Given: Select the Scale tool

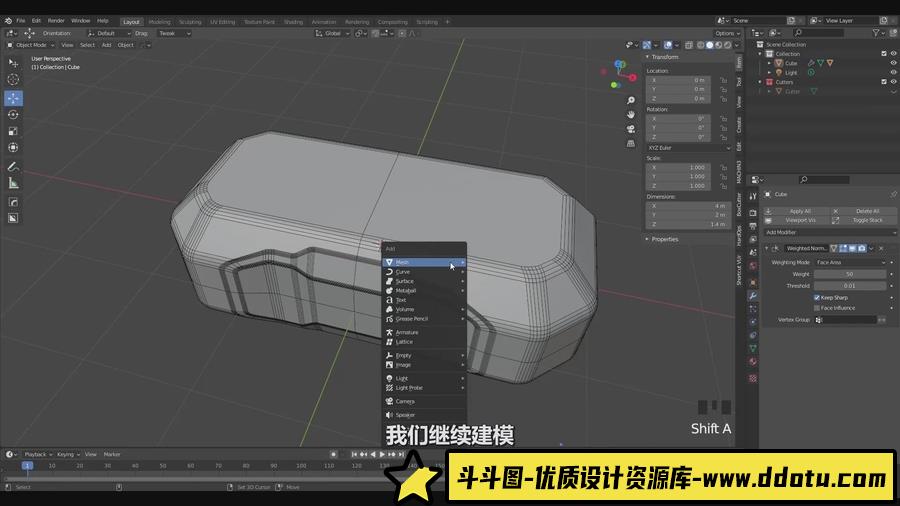Looking at the screenshot, I should tap(13, 131).
